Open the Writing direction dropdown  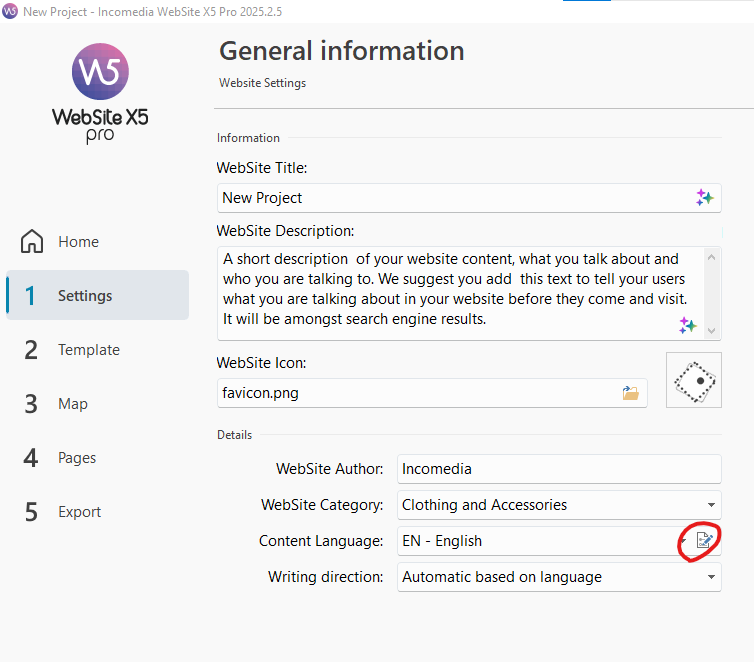click(559, 577)
